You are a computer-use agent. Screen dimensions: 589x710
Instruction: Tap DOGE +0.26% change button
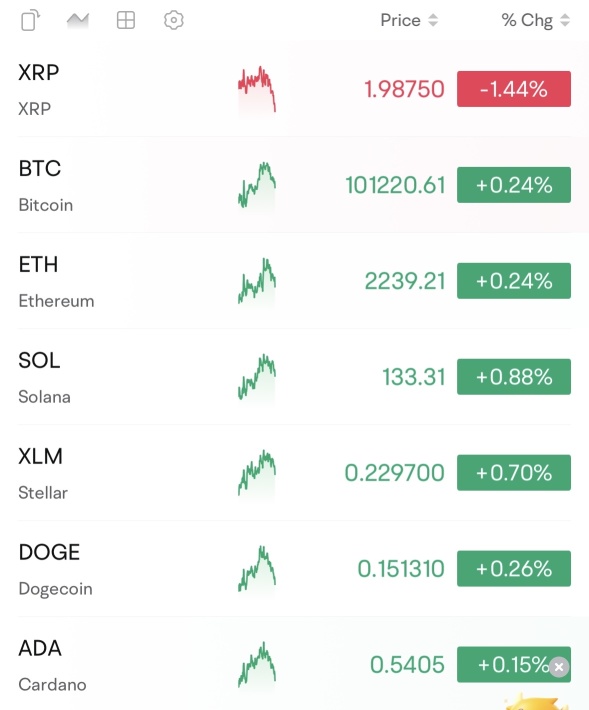514,569
